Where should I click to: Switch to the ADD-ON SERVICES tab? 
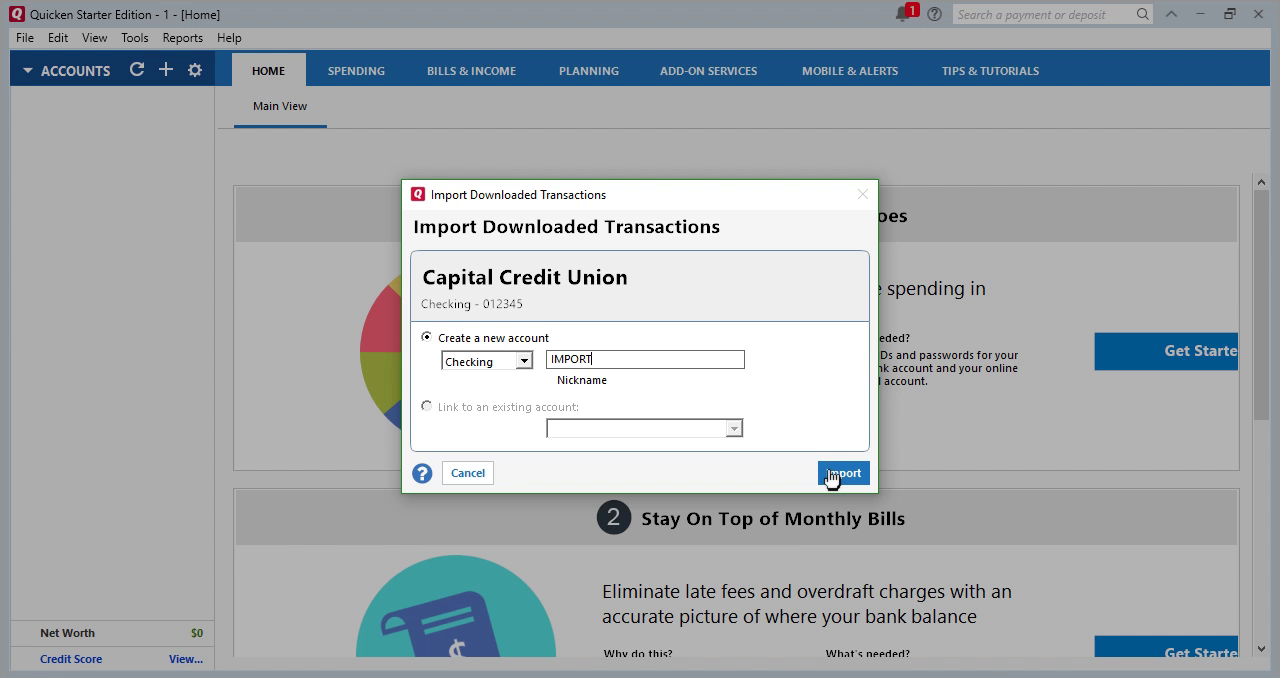coord(708,71)
